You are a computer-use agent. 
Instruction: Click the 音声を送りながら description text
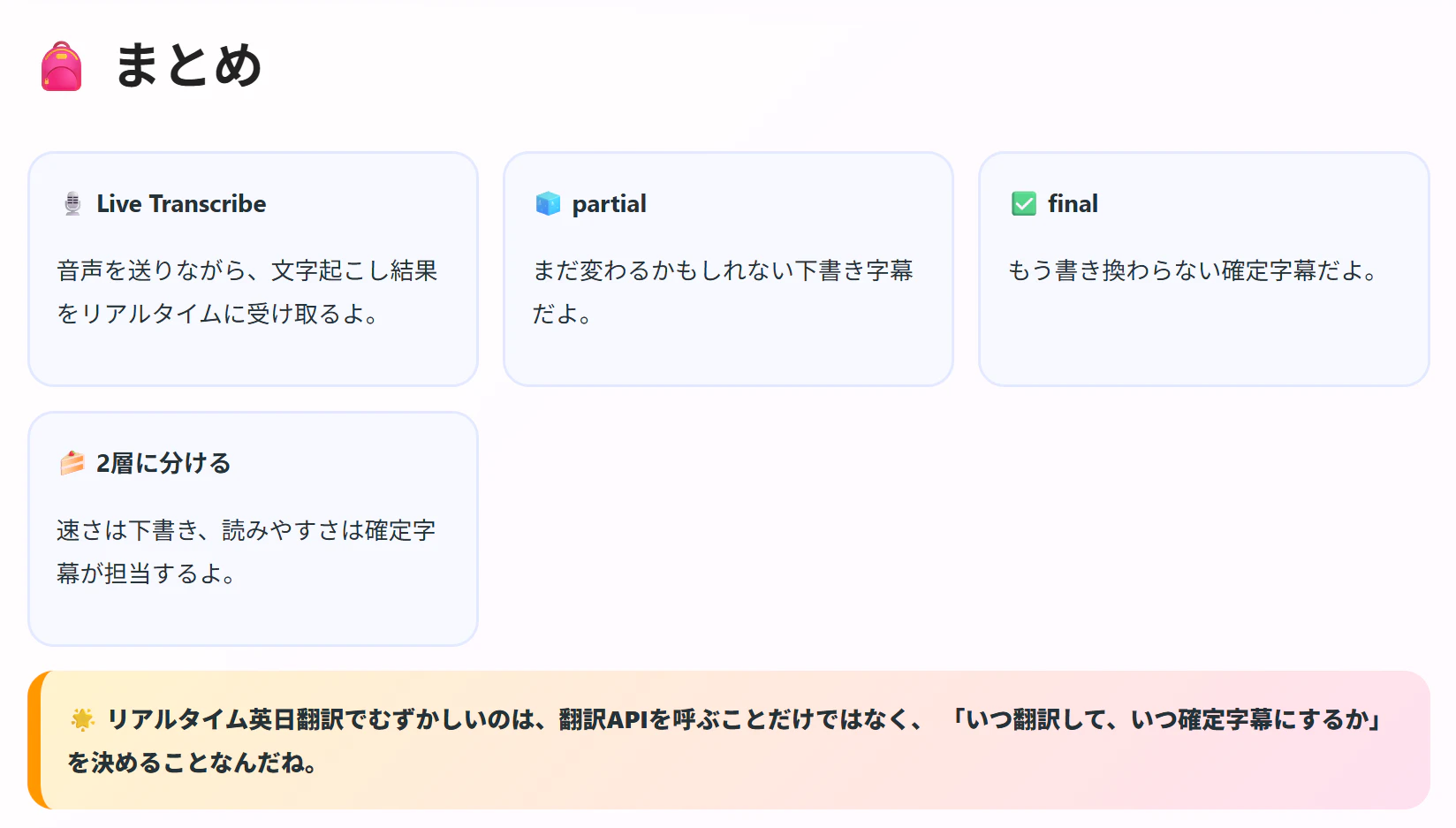246,292
